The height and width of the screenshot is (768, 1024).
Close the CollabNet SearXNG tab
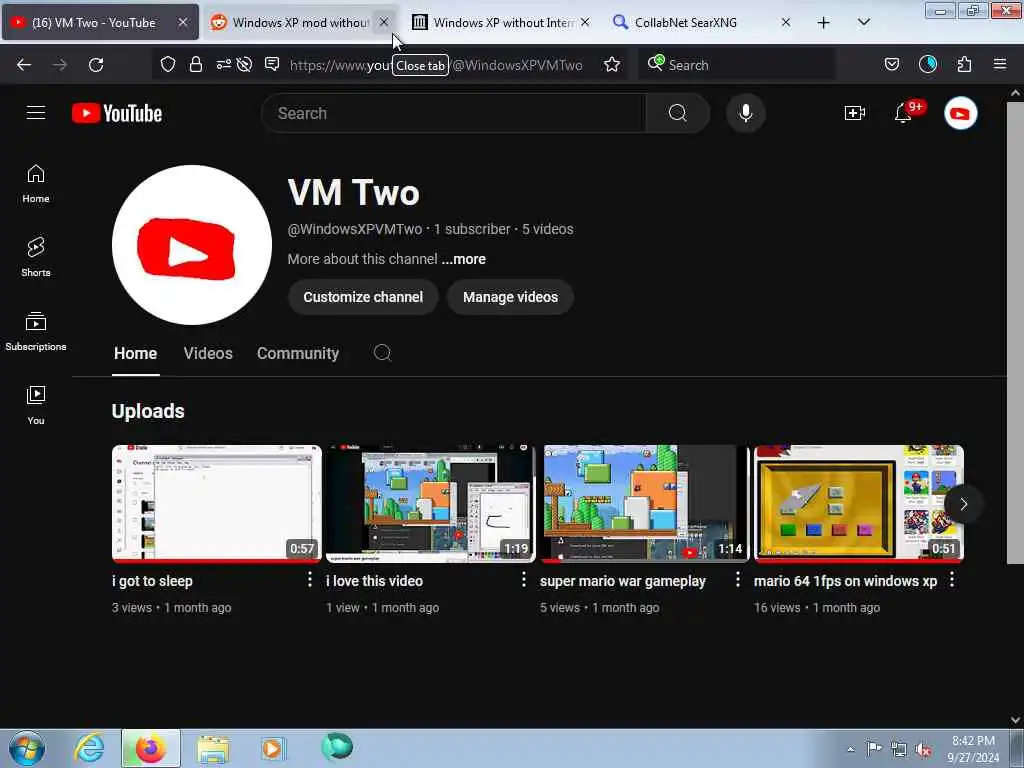click(786, 22)
